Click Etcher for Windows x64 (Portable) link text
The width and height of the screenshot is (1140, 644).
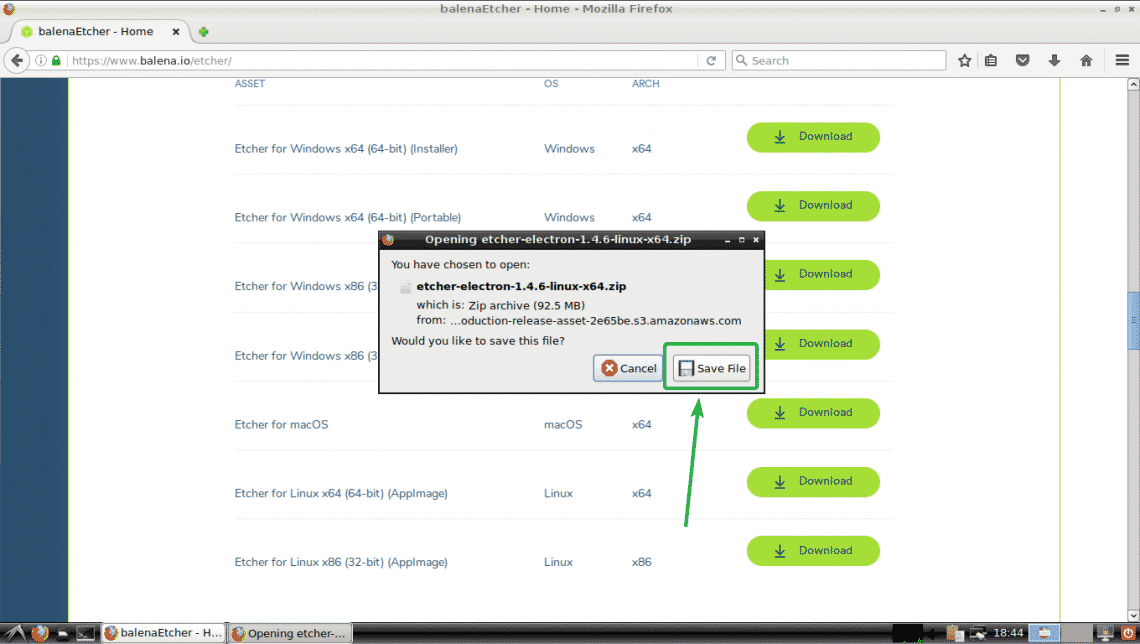[x=348, y=217]
